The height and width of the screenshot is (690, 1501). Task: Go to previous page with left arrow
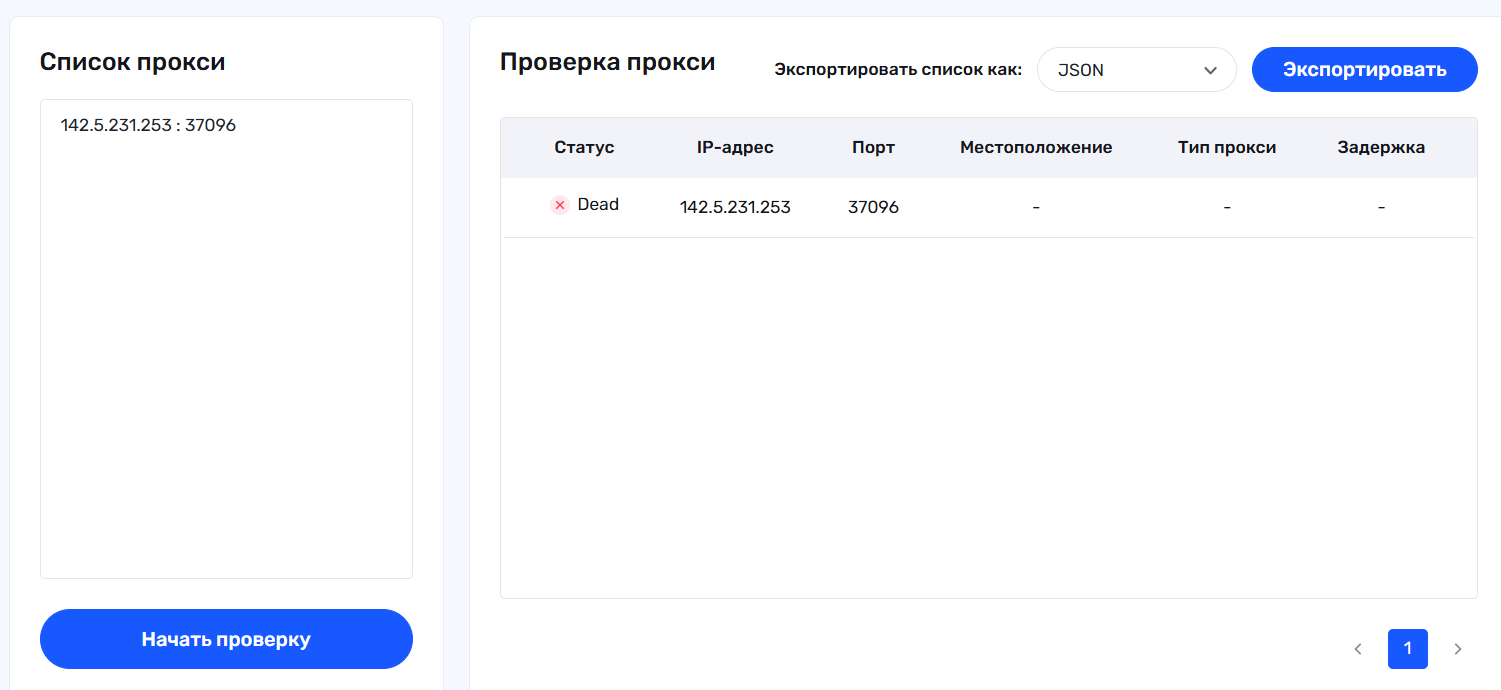pyautogui.click(x=1358, y=649)
